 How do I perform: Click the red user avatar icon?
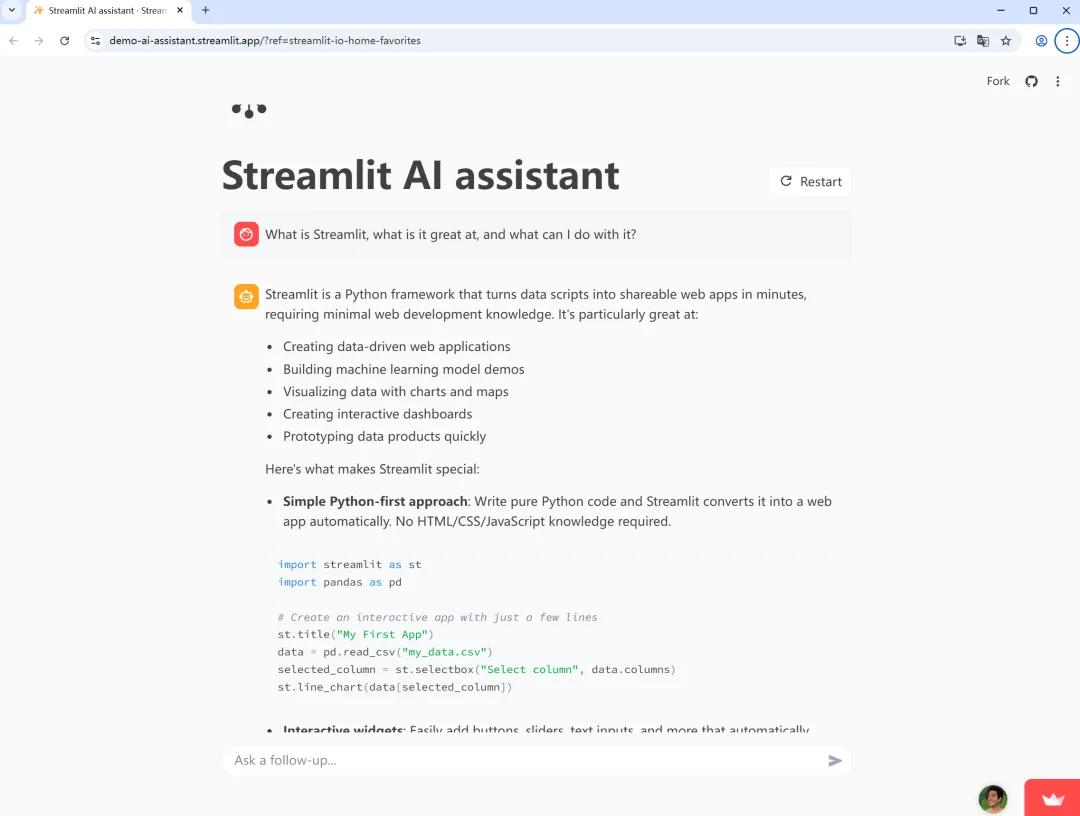click(246, 234)
